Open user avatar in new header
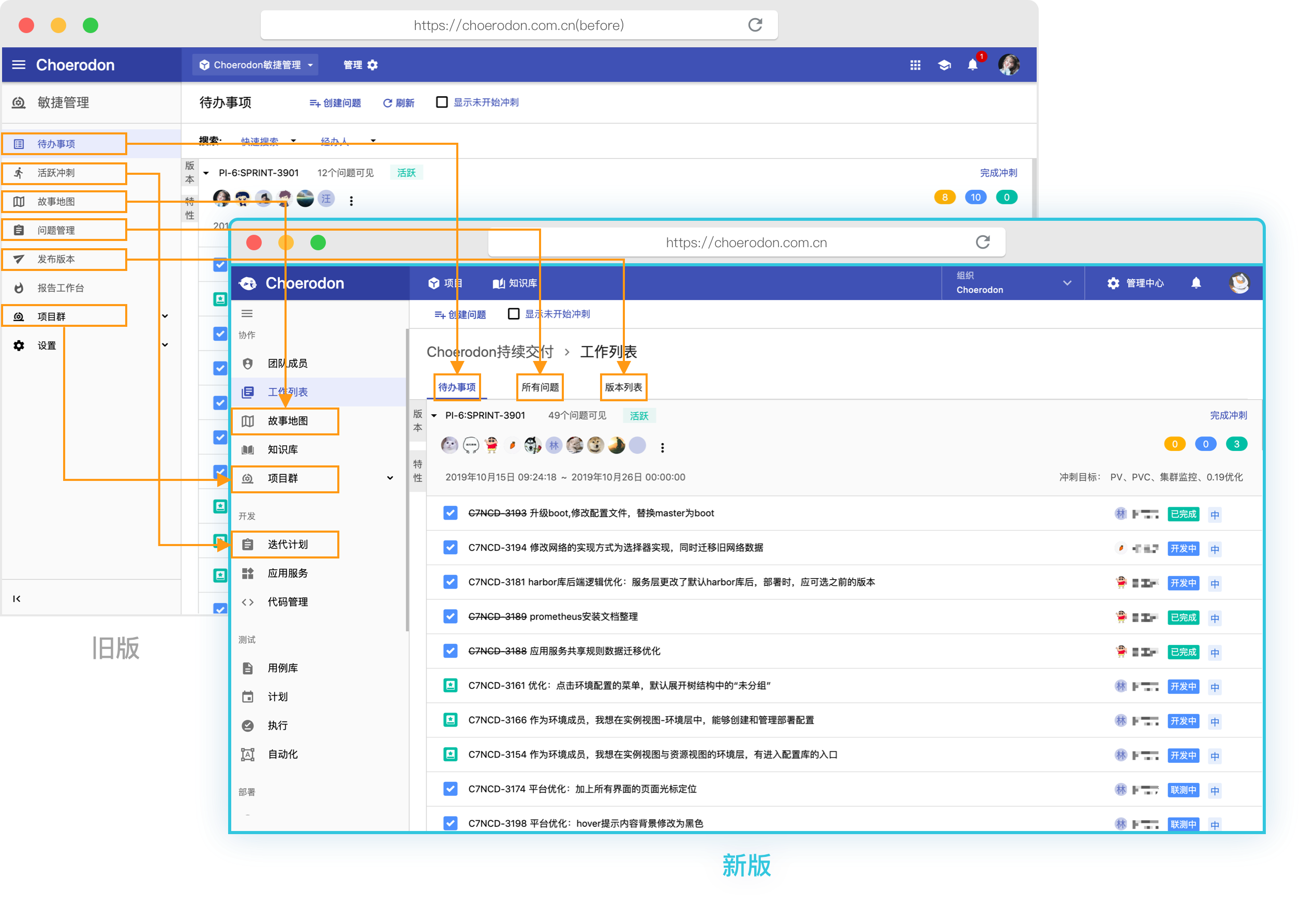This screenshot has width=1316, height=906. [1239, 283]
